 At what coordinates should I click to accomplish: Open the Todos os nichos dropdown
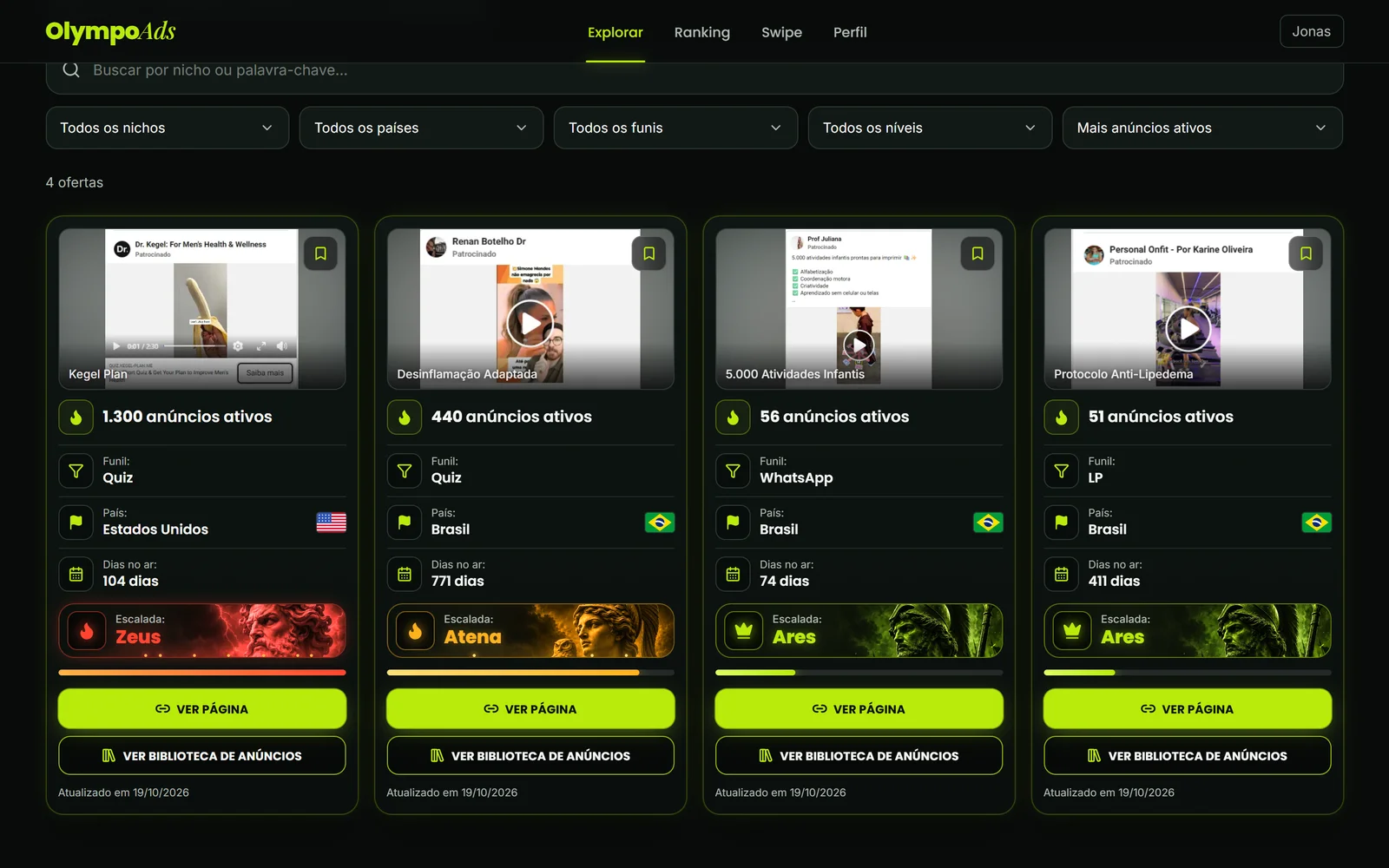click(x=168, y=128)
